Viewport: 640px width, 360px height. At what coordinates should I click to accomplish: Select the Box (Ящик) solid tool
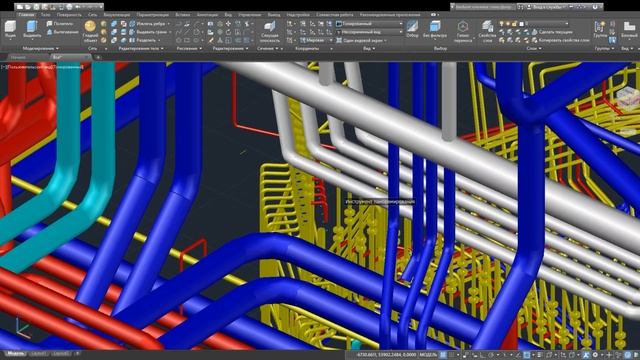[10, 30]
